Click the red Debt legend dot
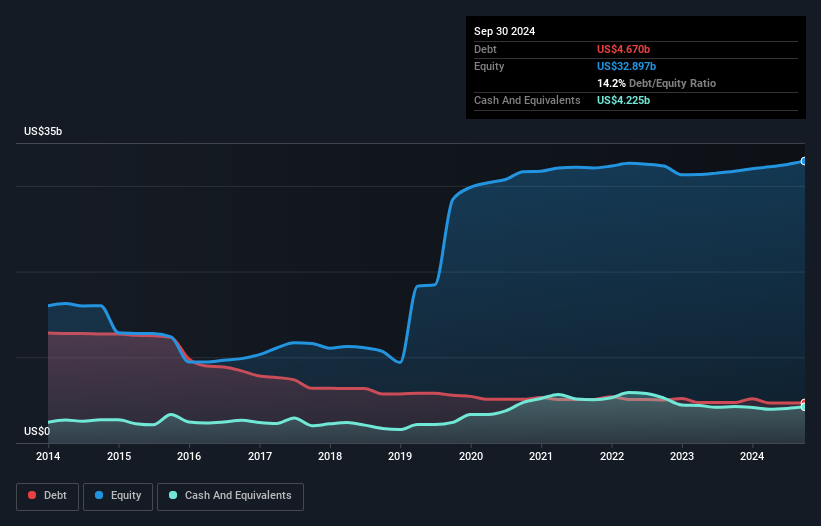This screenshot has height=526, width=821. point(32,495)
